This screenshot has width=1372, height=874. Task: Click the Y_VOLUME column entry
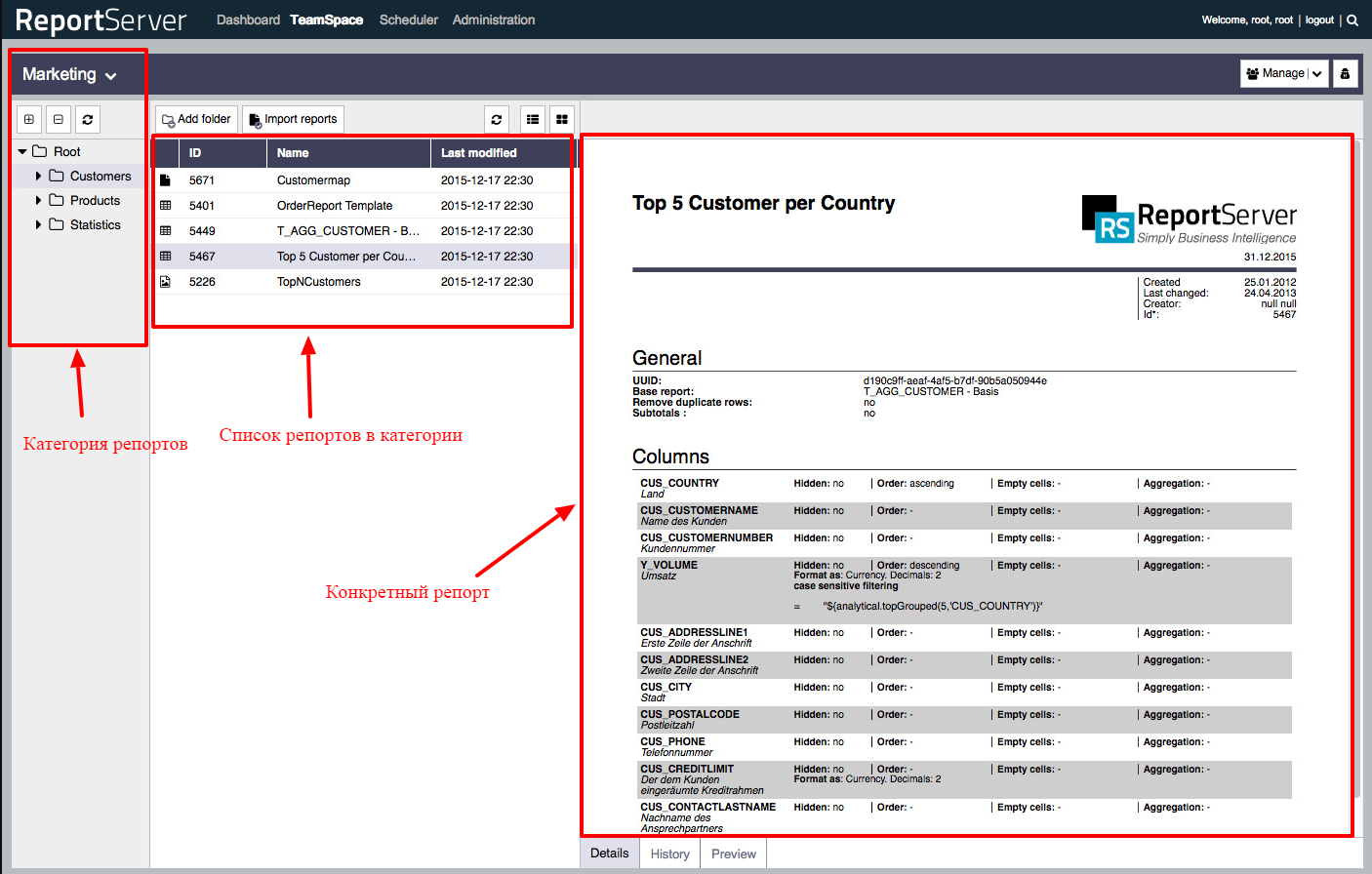(x=963, y=590)
